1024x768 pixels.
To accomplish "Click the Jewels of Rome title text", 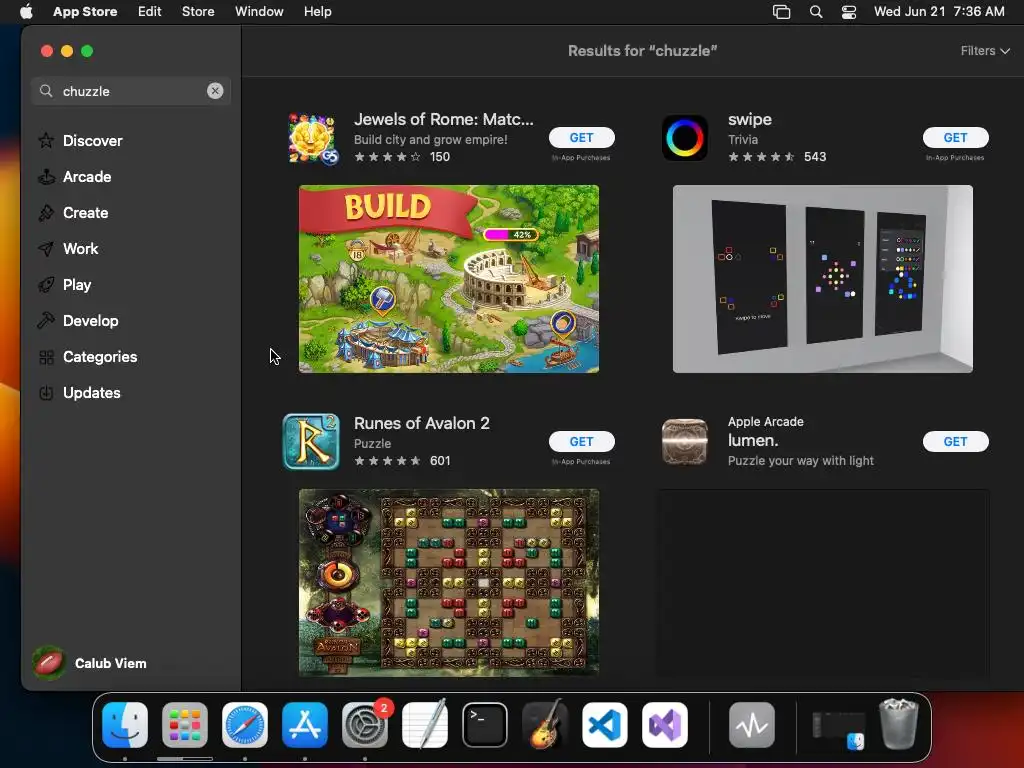I will point(443,120).
